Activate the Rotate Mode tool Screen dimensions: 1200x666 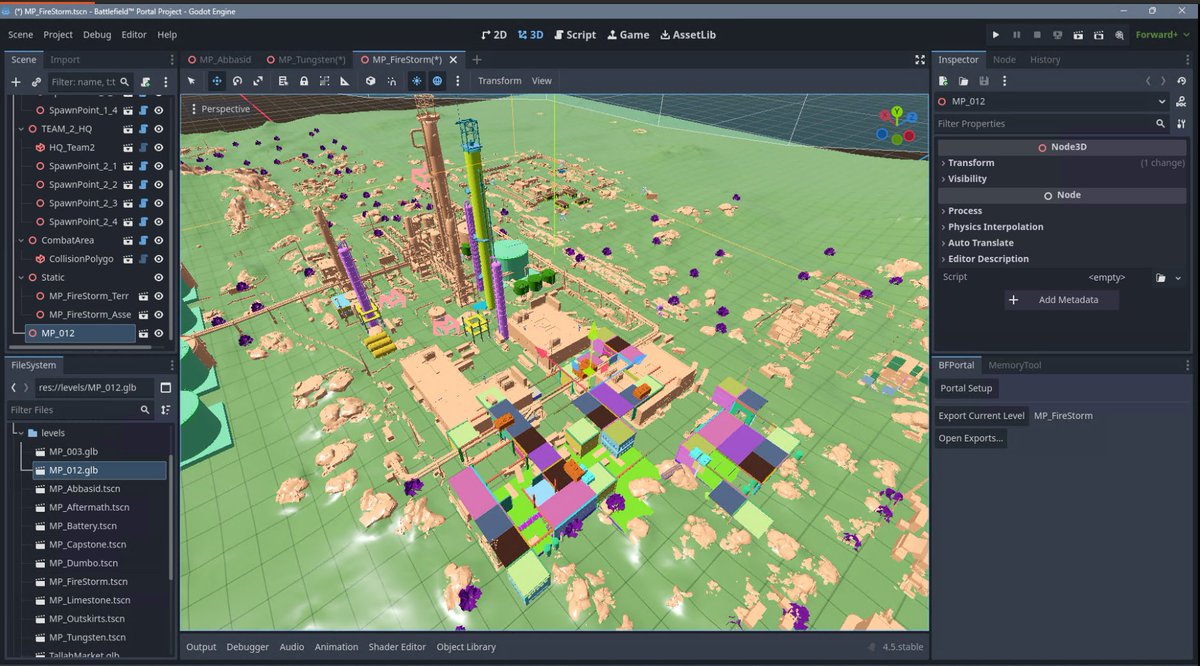coord(237,81)
